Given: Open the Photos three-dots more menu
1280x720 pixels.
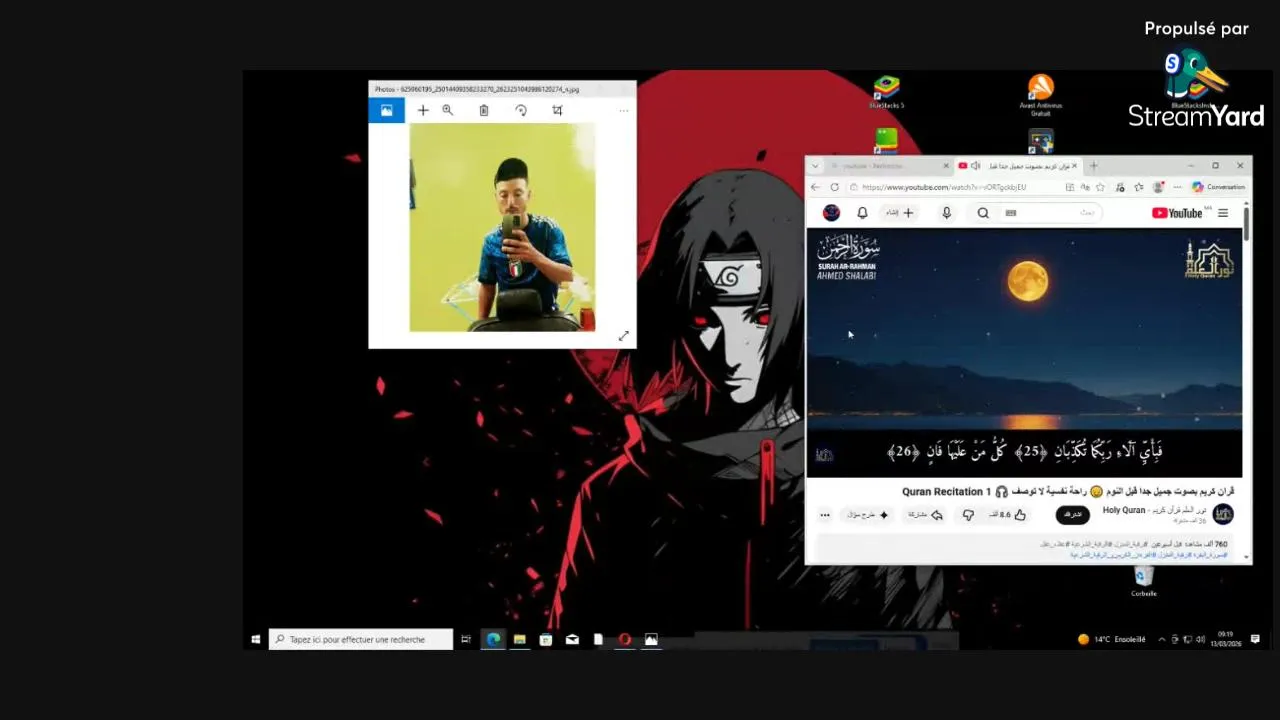Looking at the screenshot, I should (624, 110).
